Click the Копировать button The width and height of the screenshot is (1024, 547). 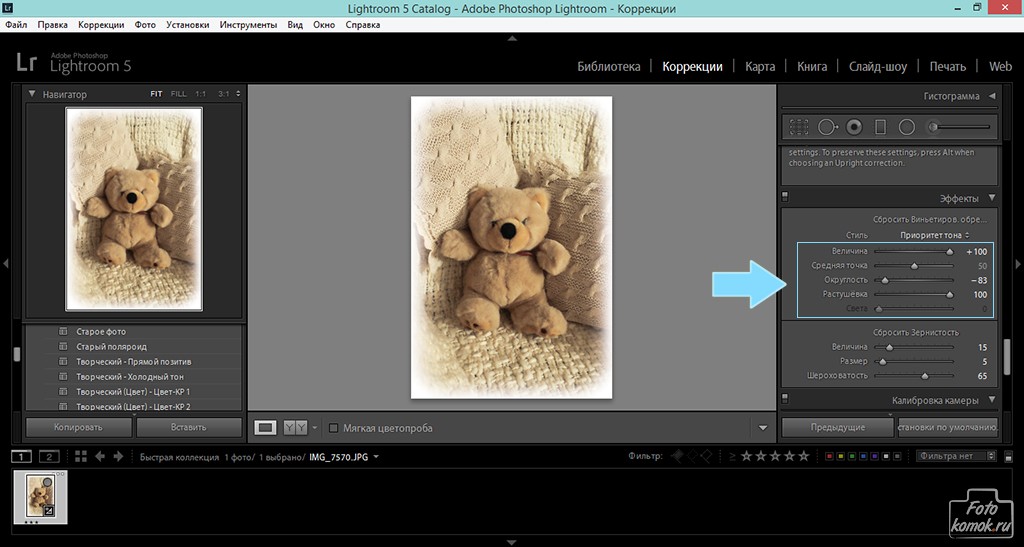coord(78,427)
